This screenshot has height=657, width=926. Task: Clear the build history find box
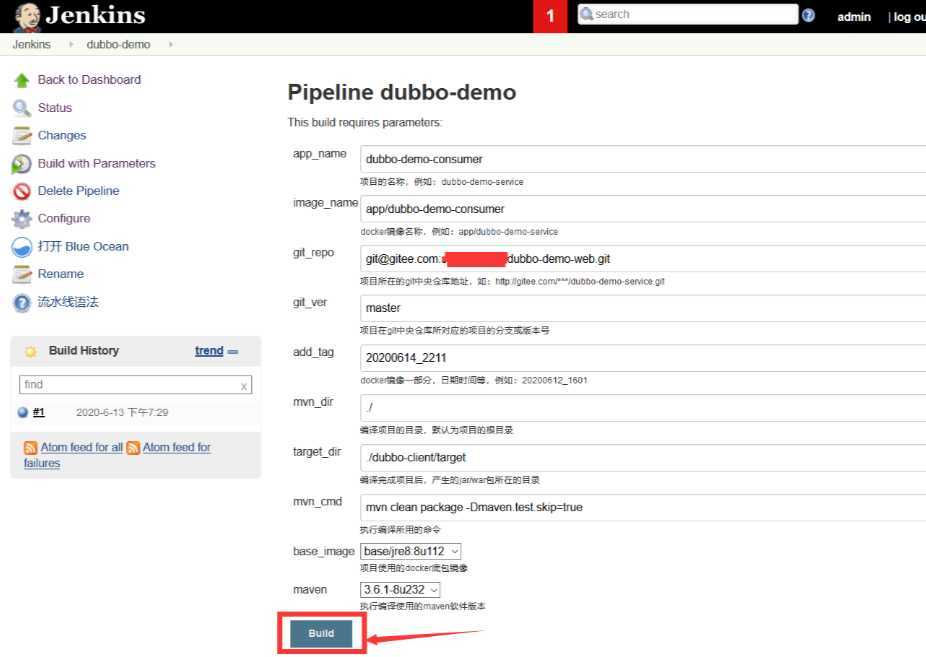243,386
